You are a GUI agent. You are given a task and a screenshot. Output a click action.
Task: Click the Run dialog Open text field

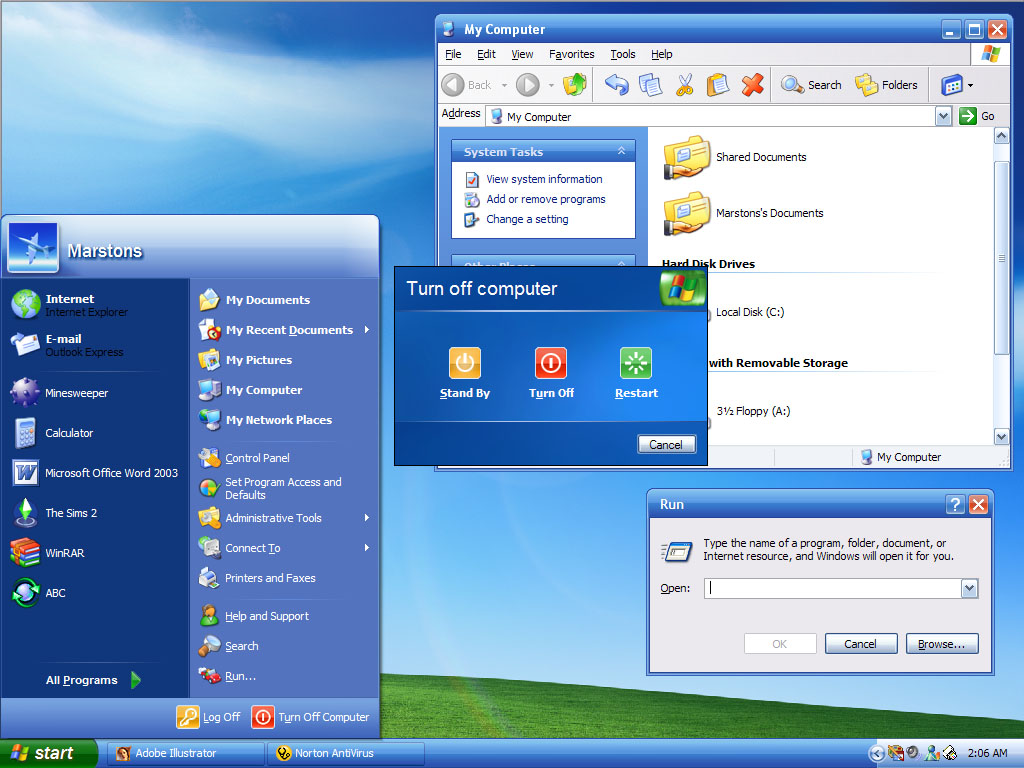pyautogui.click(x=833, y=588)
